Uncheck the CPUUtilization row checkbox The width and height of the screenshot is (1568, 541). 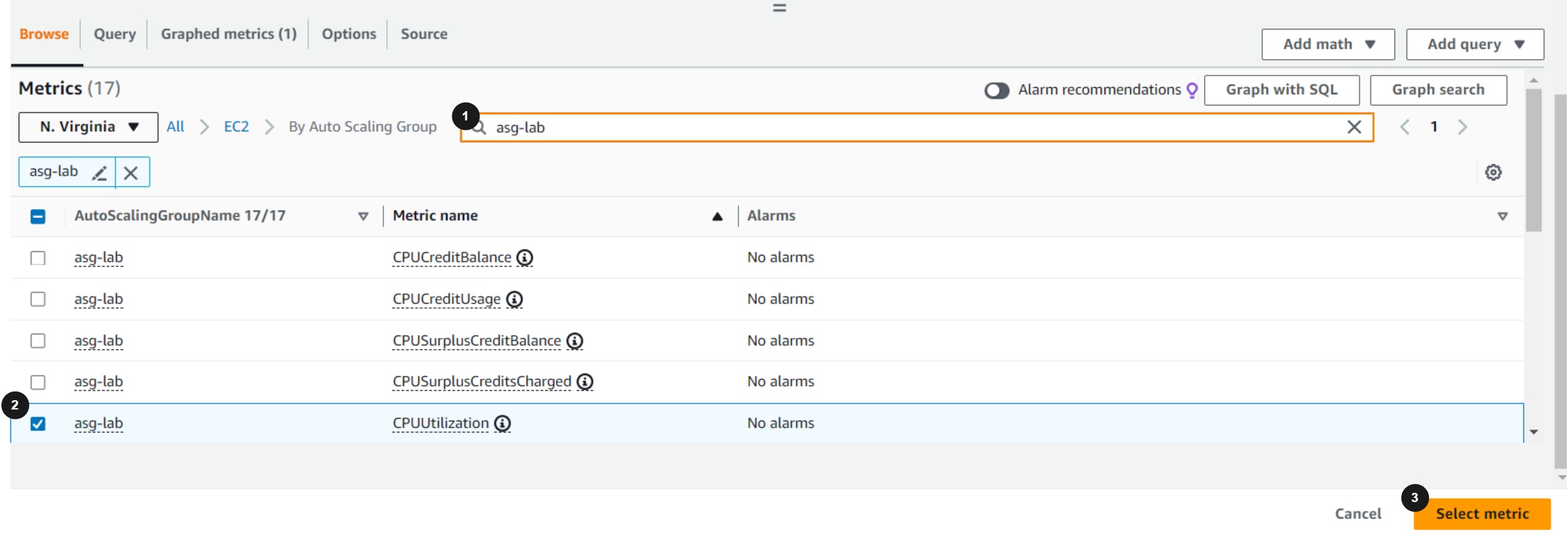click(x=38, y=424)
